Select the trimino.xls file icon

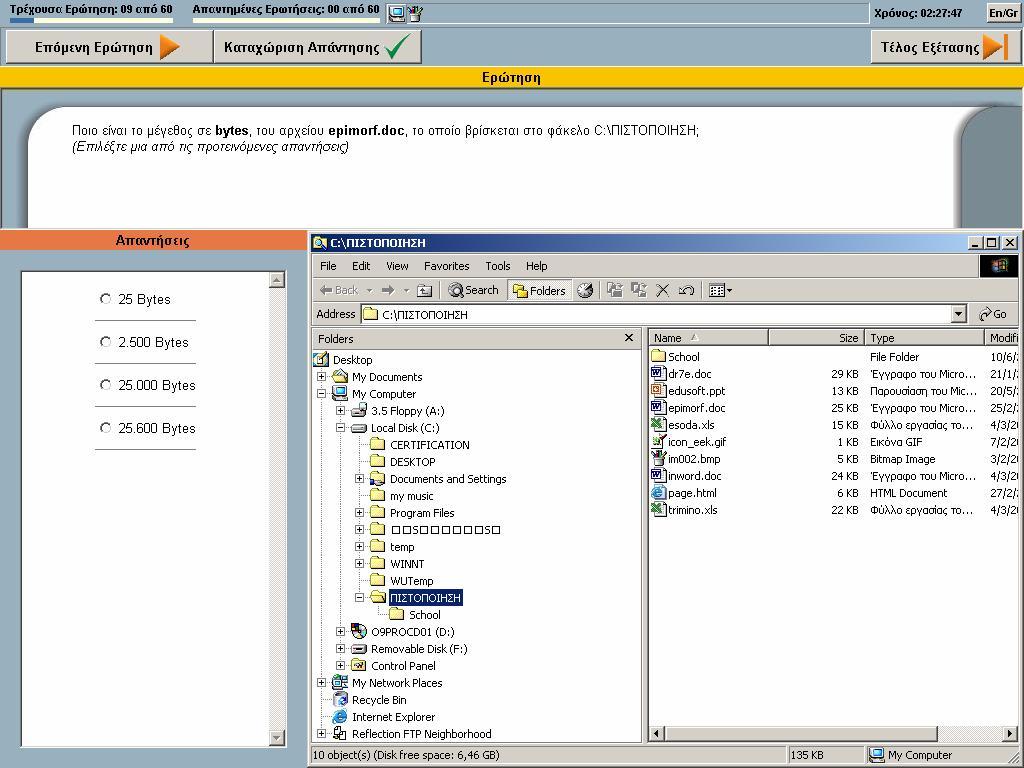pyautogui.click(x=658, y=509)
